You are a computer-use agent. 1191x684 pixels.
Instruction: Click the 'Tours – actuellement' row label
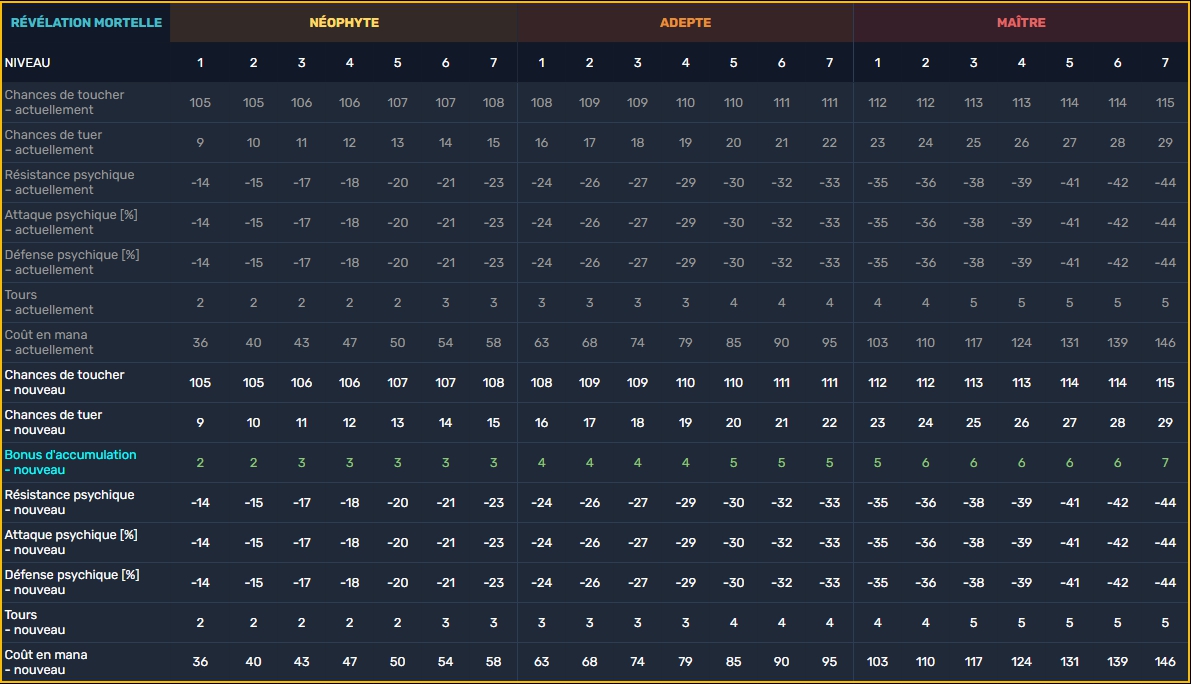49,302
